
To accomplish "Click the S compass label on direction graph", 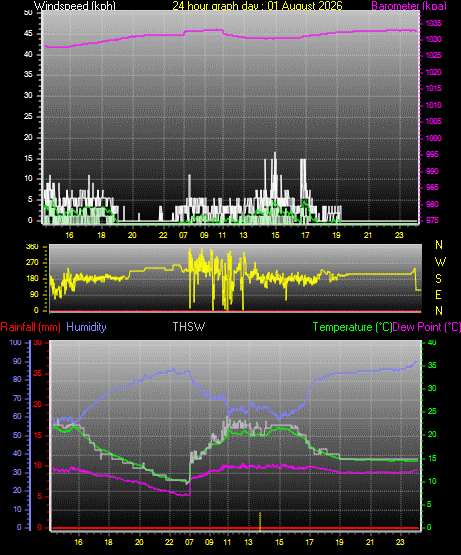I will [438, 279].
